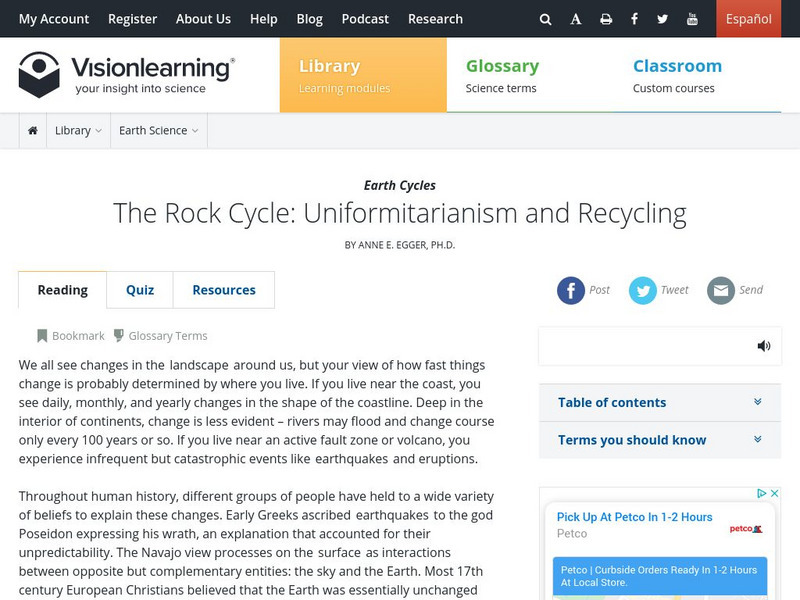Open the font size icon
The height and width of the screenshot is (600, 800).
tap(576, 19)
